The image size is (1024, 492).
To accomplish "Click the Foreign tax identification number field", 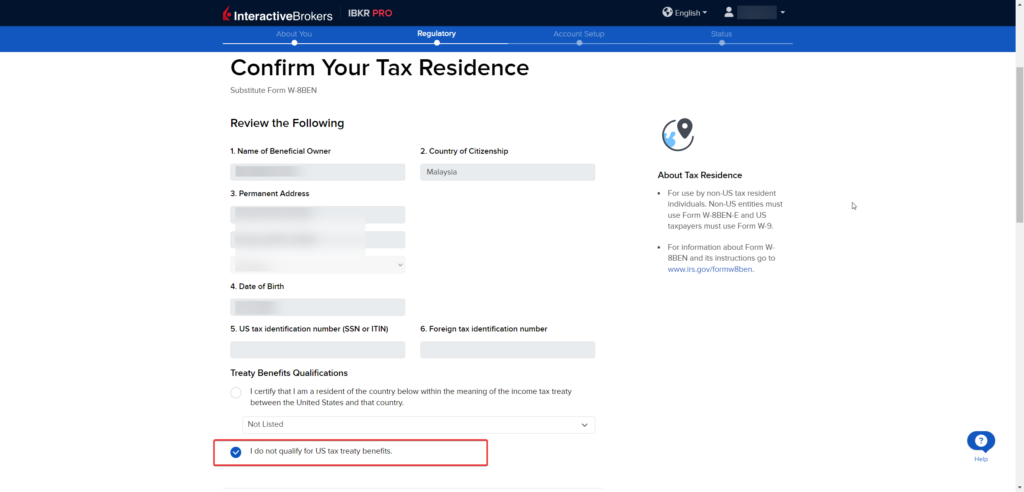I will 507,350.
